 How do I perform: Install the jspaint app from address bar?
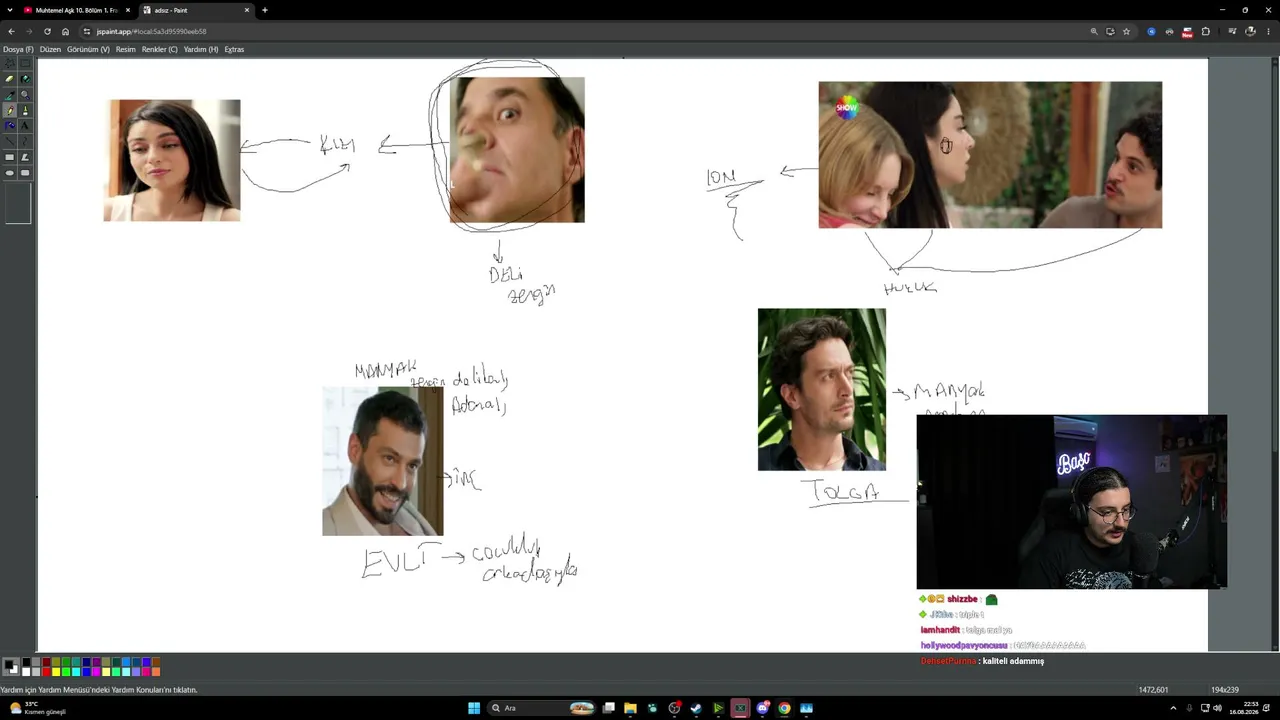pyautogui.click(x=1110, y=31)
